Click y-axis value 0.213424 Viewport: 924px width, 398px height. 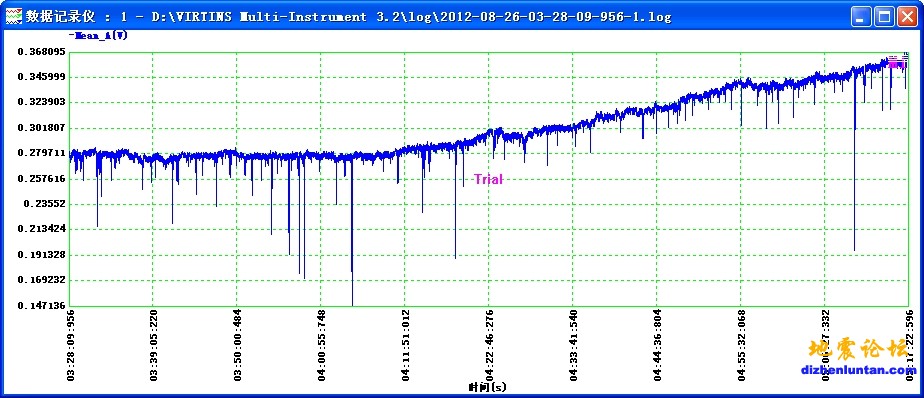pyautogui.click(x=41, y=229)
